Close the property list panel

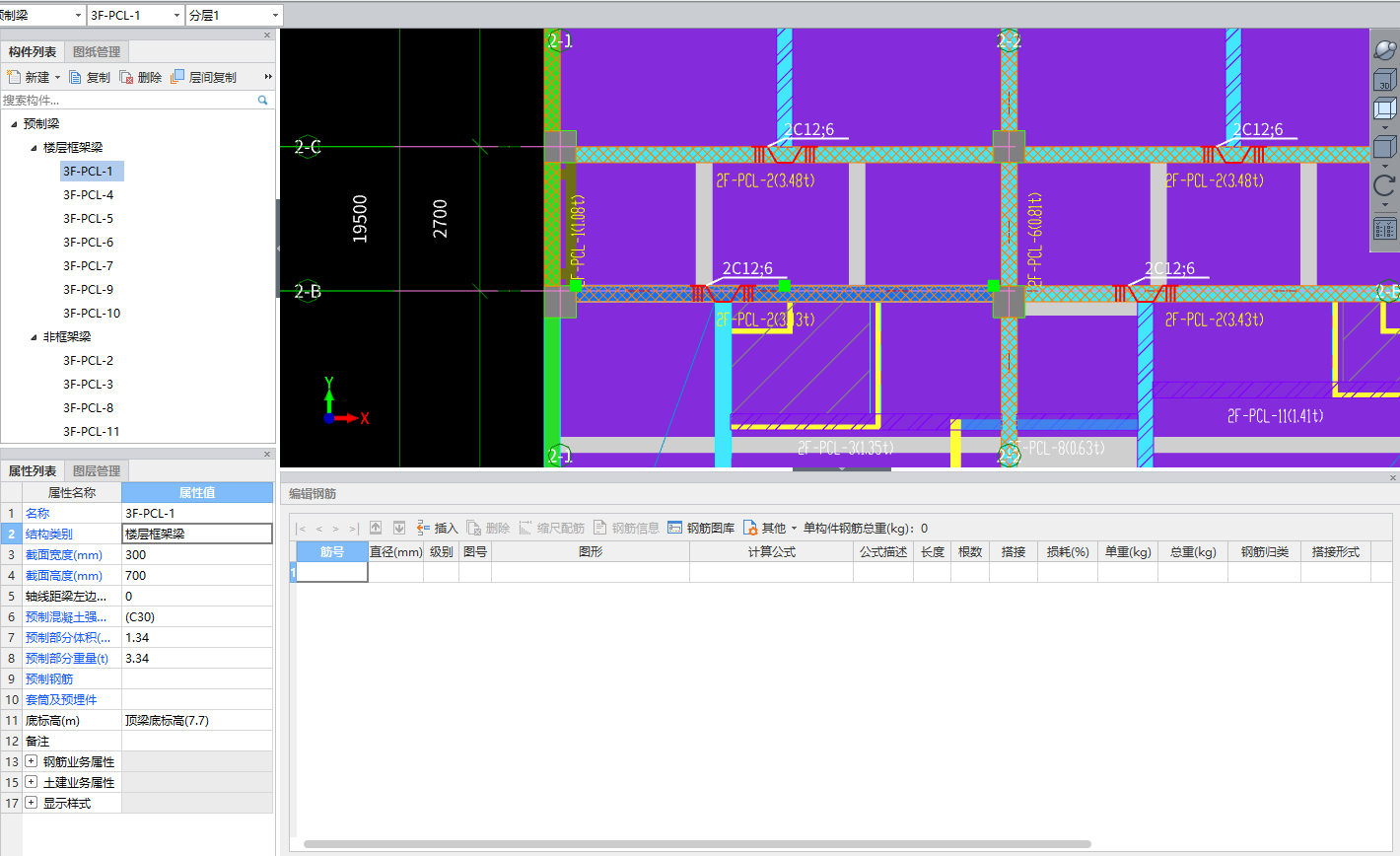pyautogui.click(x=267, y=454)
